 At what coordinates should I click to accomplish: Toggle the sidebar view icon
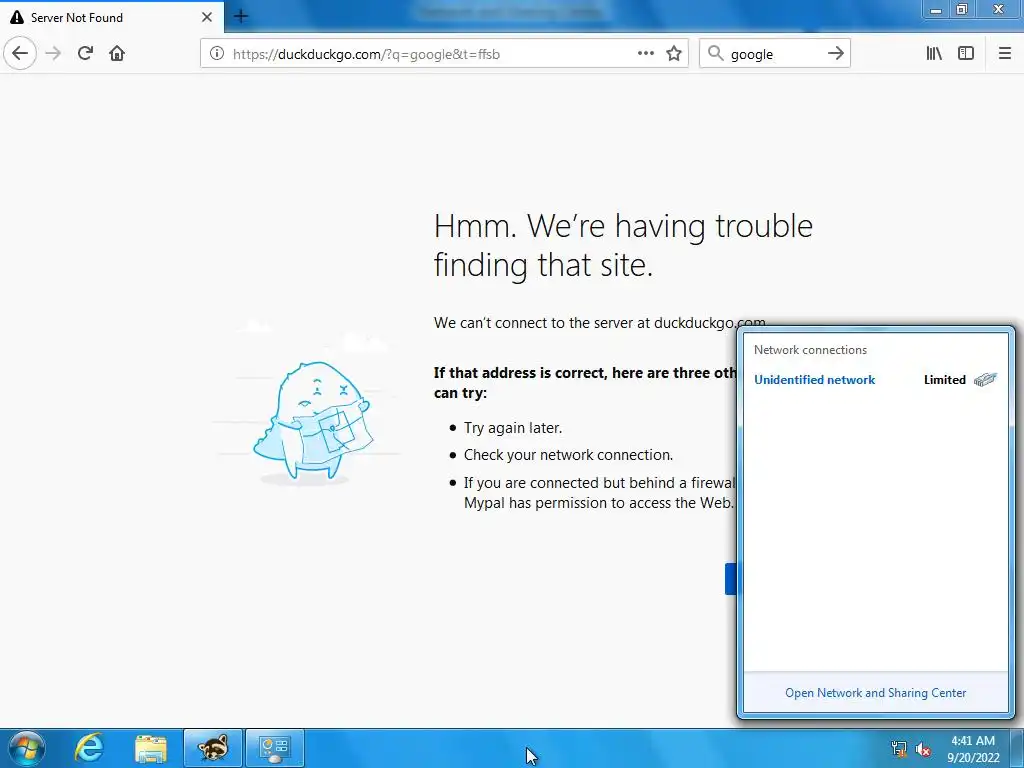[966, 54]
